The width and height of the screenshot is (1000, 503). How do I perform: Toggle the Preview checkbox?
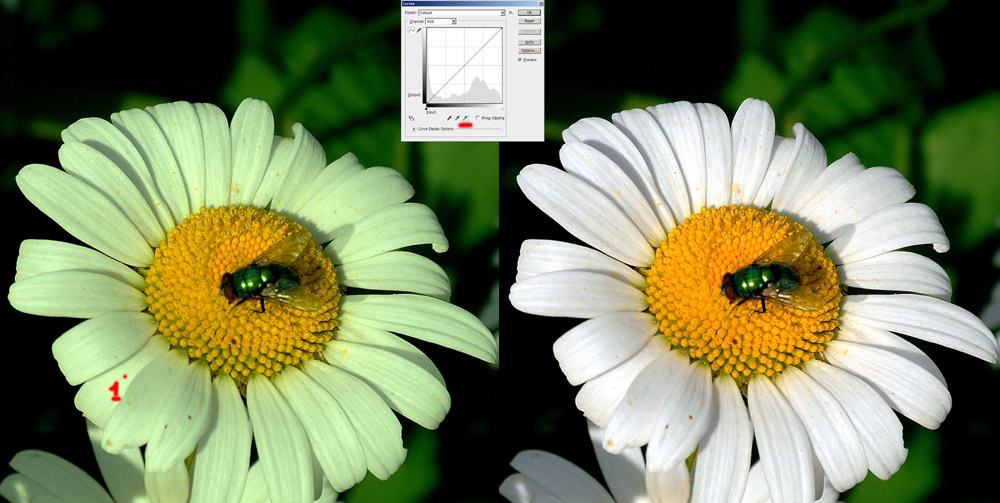[x=520, y=59]
